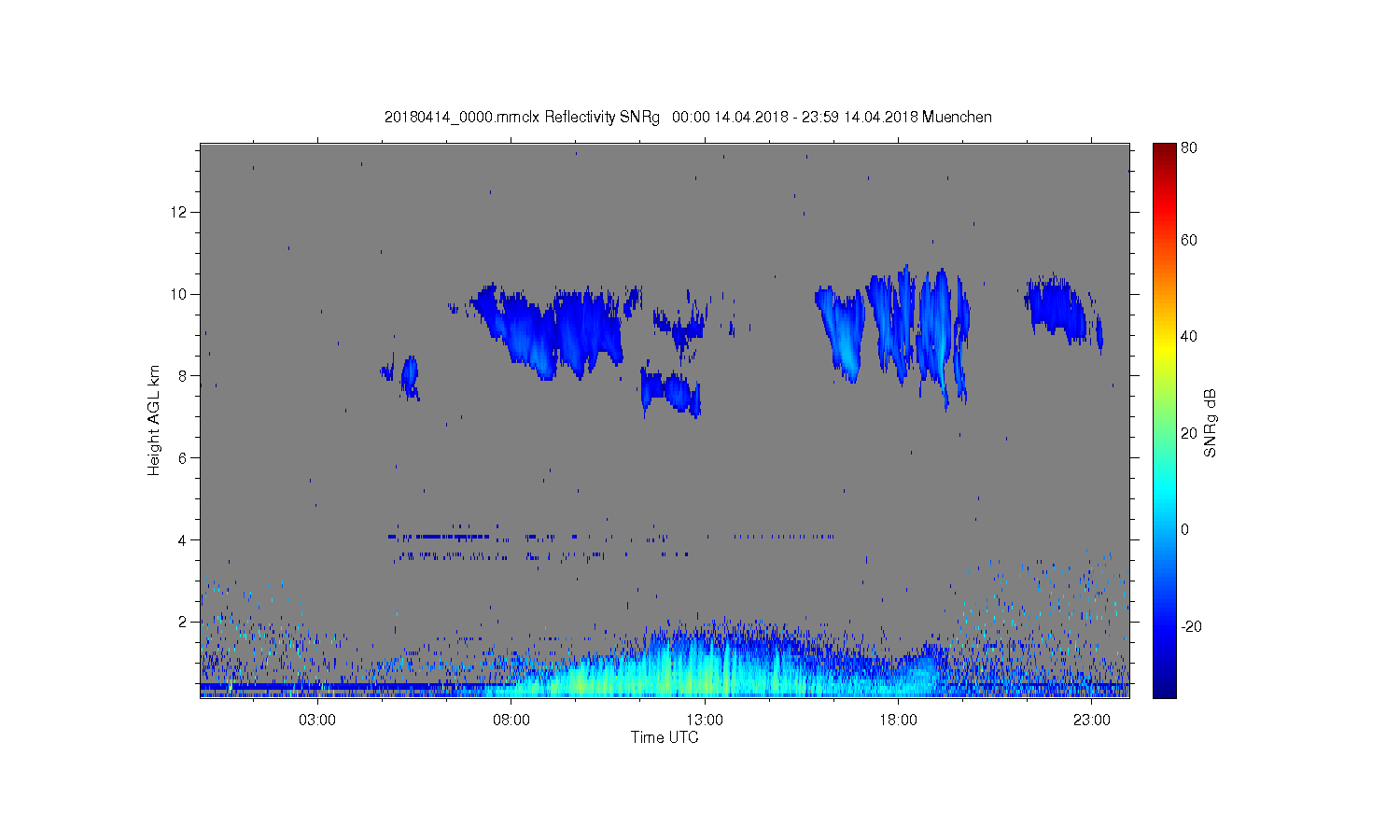Click the colorbar value label 0

[x=1185, y=529]
